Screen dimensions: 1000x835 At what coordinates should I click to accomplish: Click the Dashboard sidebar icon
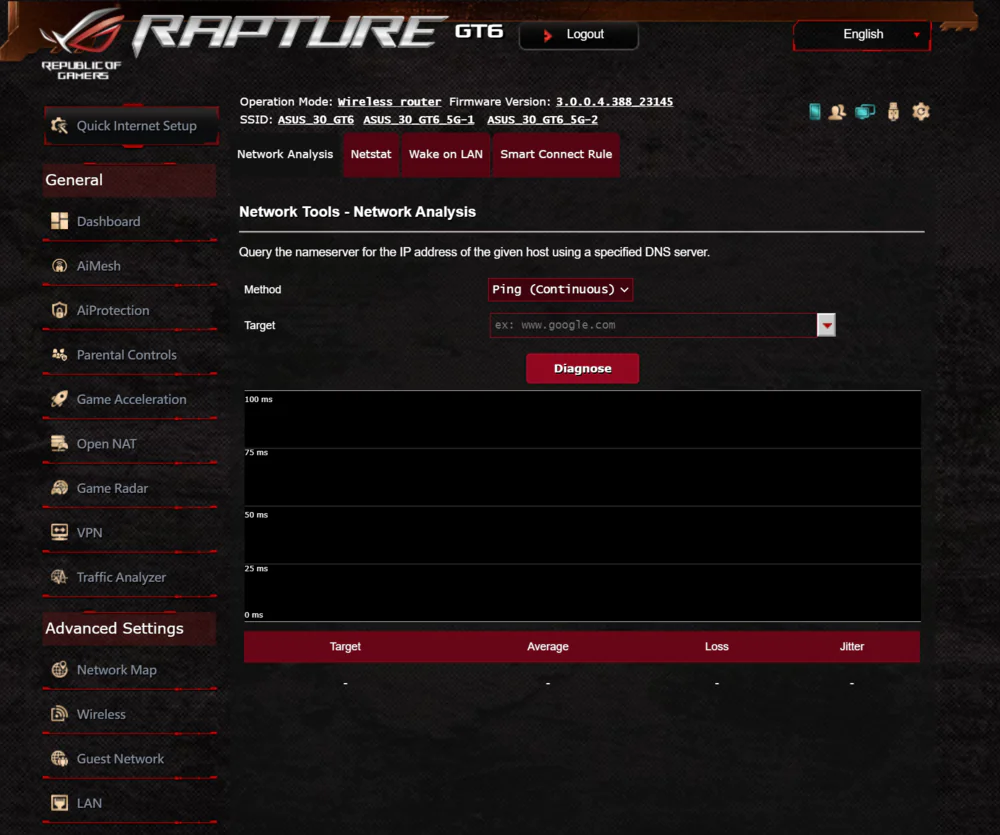click(59, 221)
